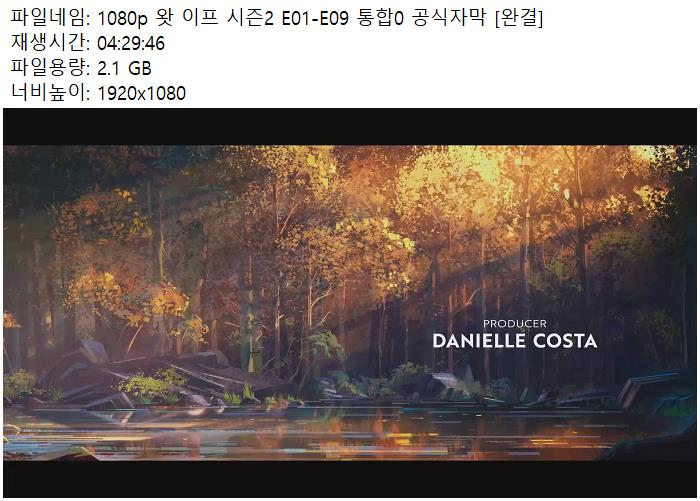Screen dimensions: 700x501
Task: Click the 재생시간 label
Action: 50,43
